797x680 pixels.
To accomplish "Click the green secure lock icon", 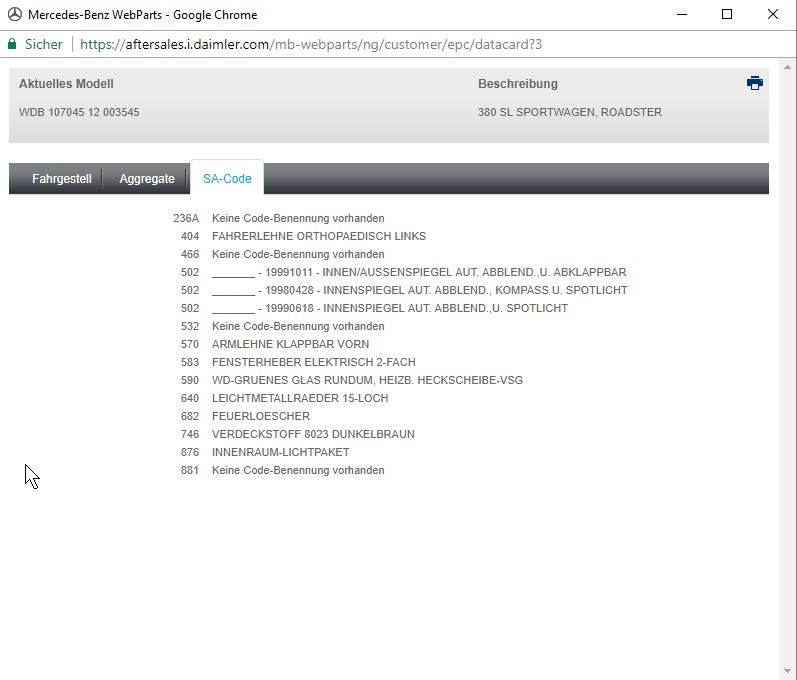I will click(x=12, y=44).
